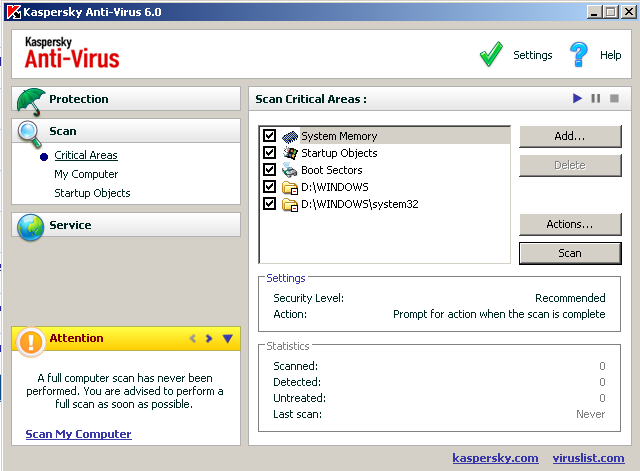The height and width of the screenshot is (471, 640).
Task: Select Startup Objects in the left sidebar
Action: [92, 193]
